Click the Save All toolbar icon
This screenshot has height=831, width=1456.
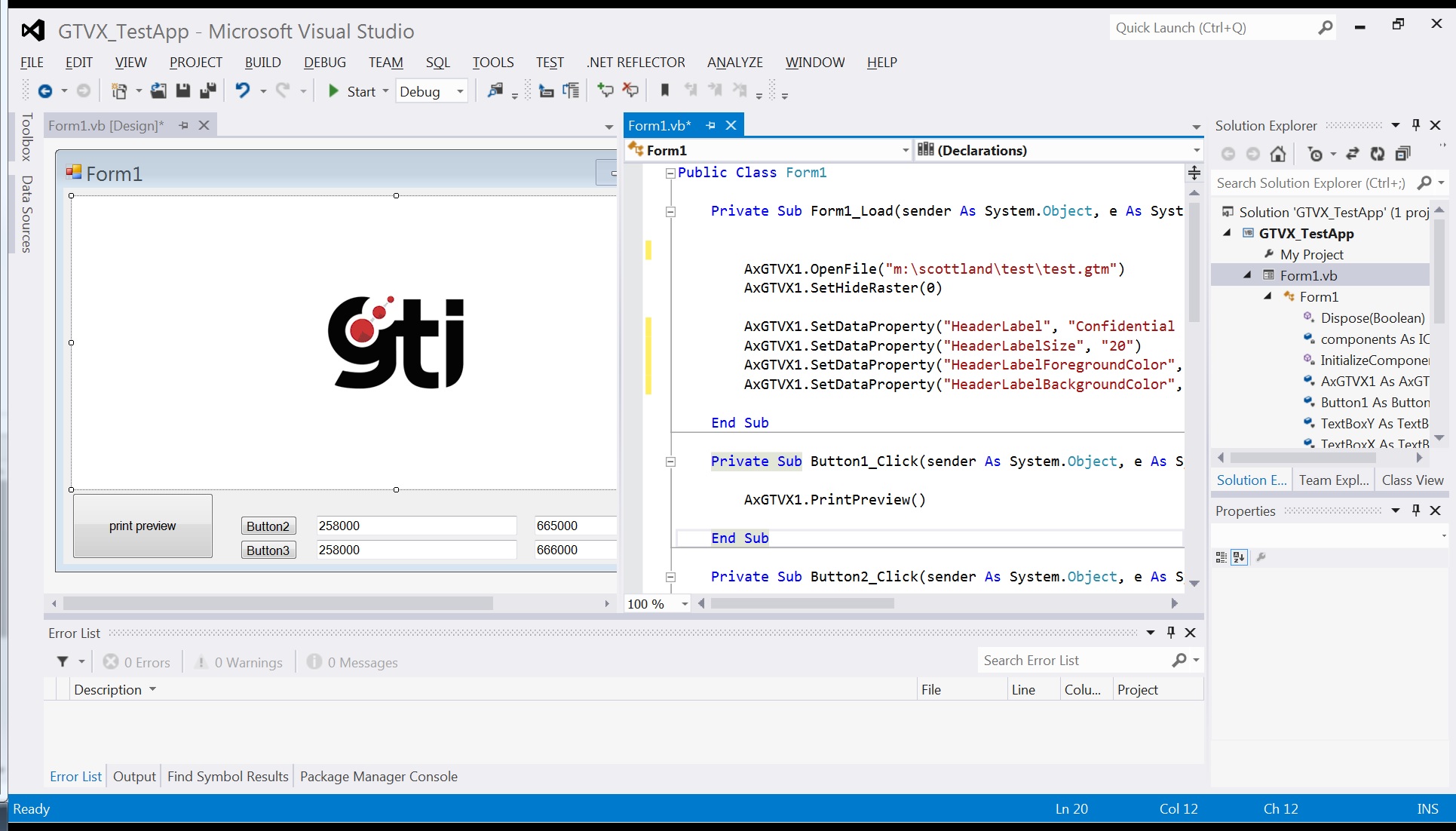[208, 91]
